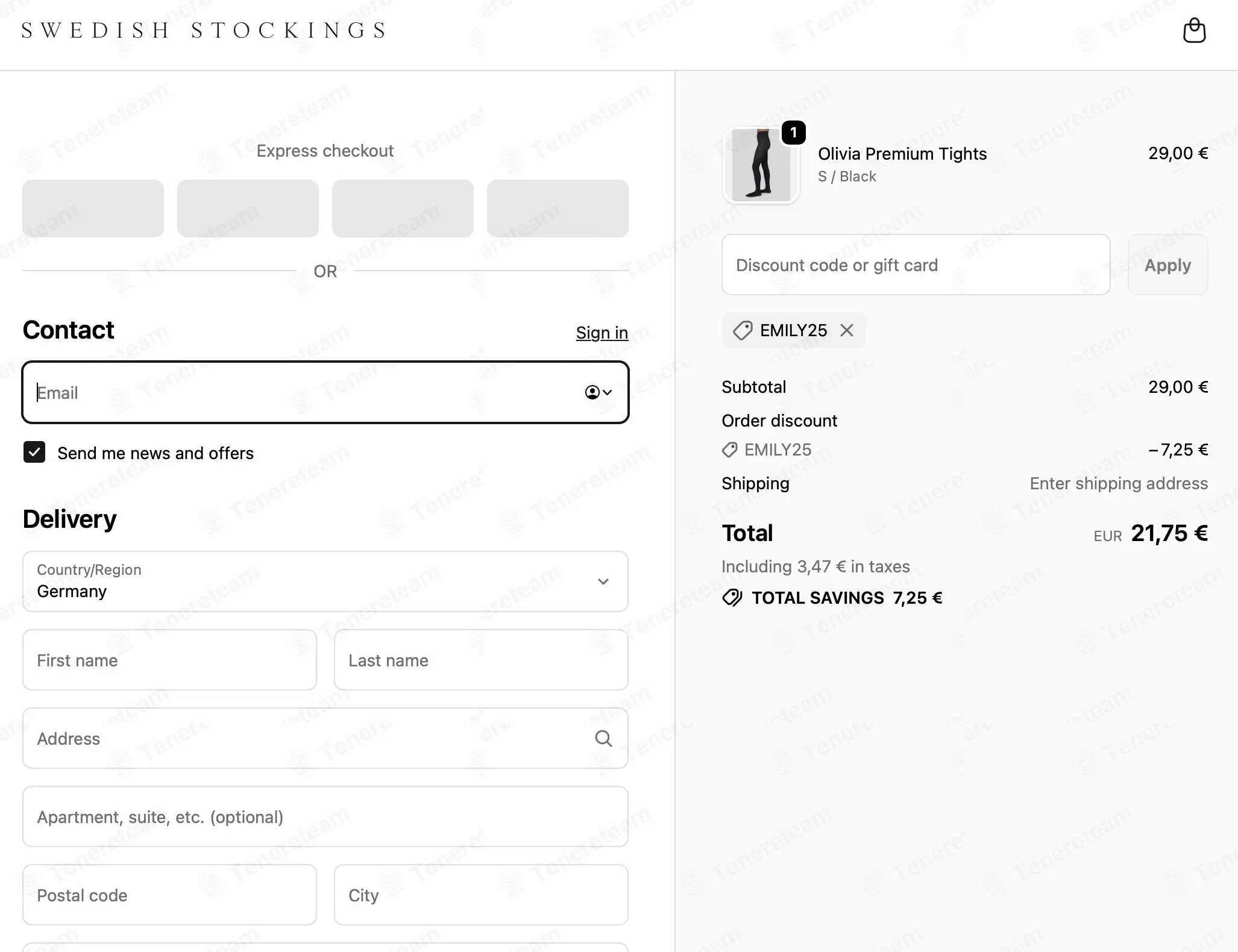The height and width of the screenshot is (952, 1238).
Task: Click the −7,25 € discount amount
Action: pos(1178,449)
